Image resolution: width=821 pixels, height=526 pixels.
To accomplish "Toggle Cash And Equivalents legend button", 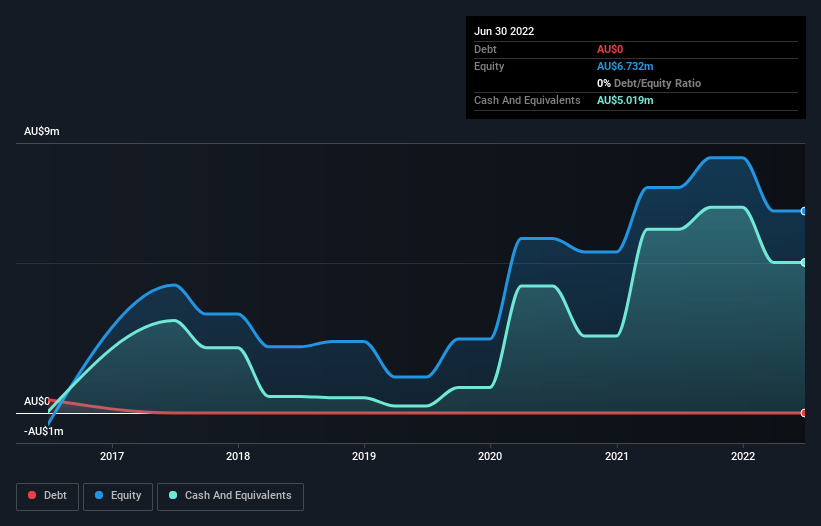I will pos(230,496).
